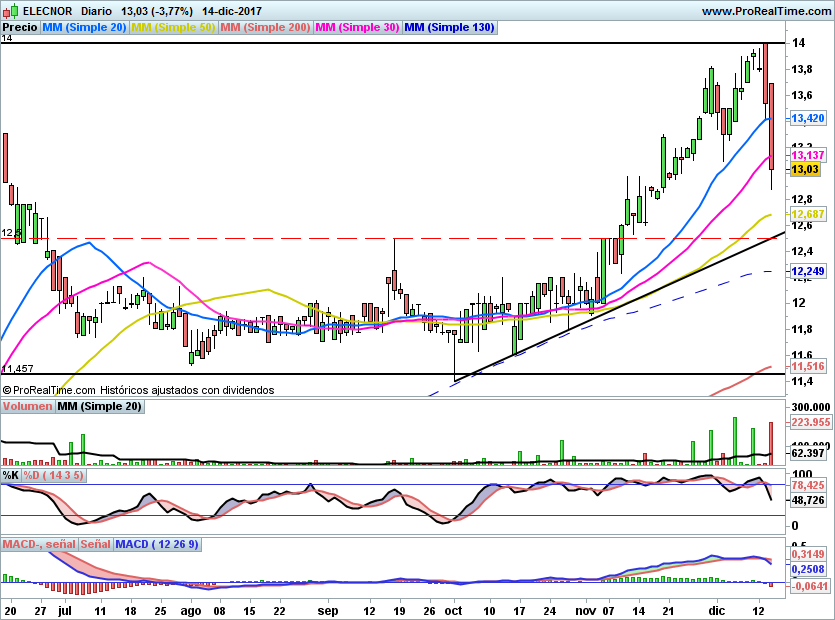The image size is (835, 620).
Task: Open the magenta MM (Simple 30) label
Action: click(357, 27)
